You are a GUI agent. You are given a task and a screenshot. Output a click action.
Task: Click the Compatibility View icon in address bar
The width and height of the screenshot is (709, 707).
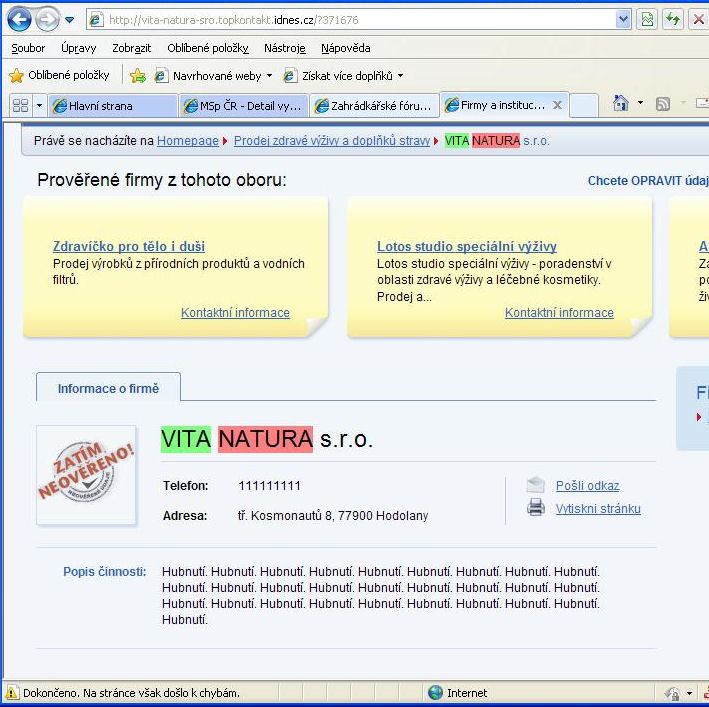(x=647, y=19)
